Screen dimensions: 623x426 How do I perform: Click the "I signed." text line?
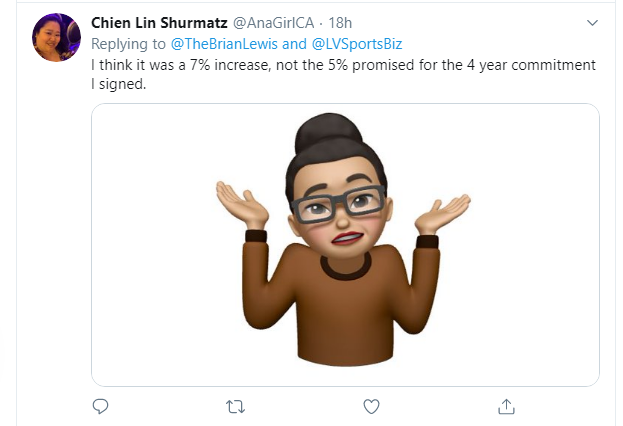[x=120, y=85]
